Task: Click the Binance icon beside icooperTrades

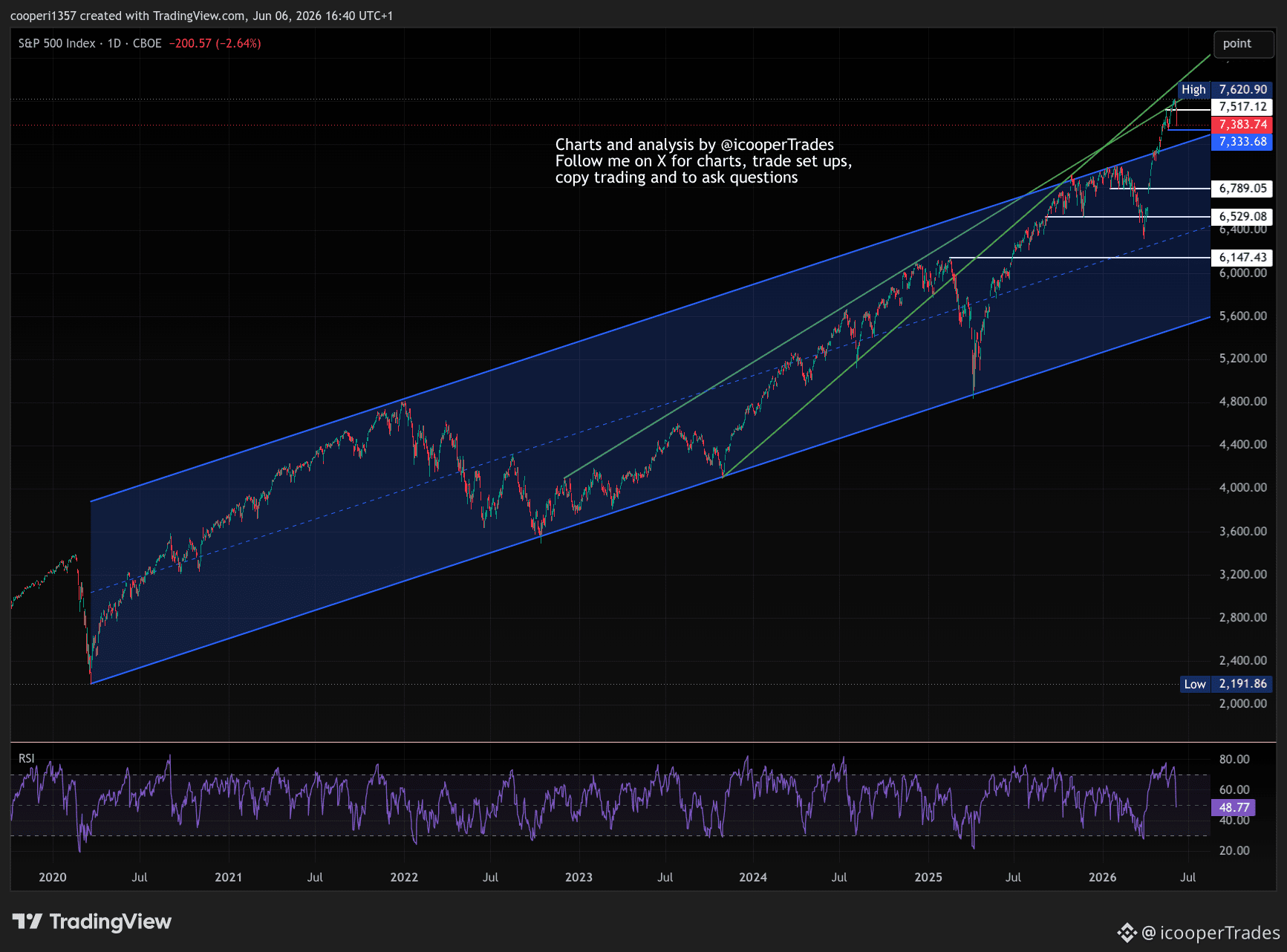Action: coord(1127,933)
